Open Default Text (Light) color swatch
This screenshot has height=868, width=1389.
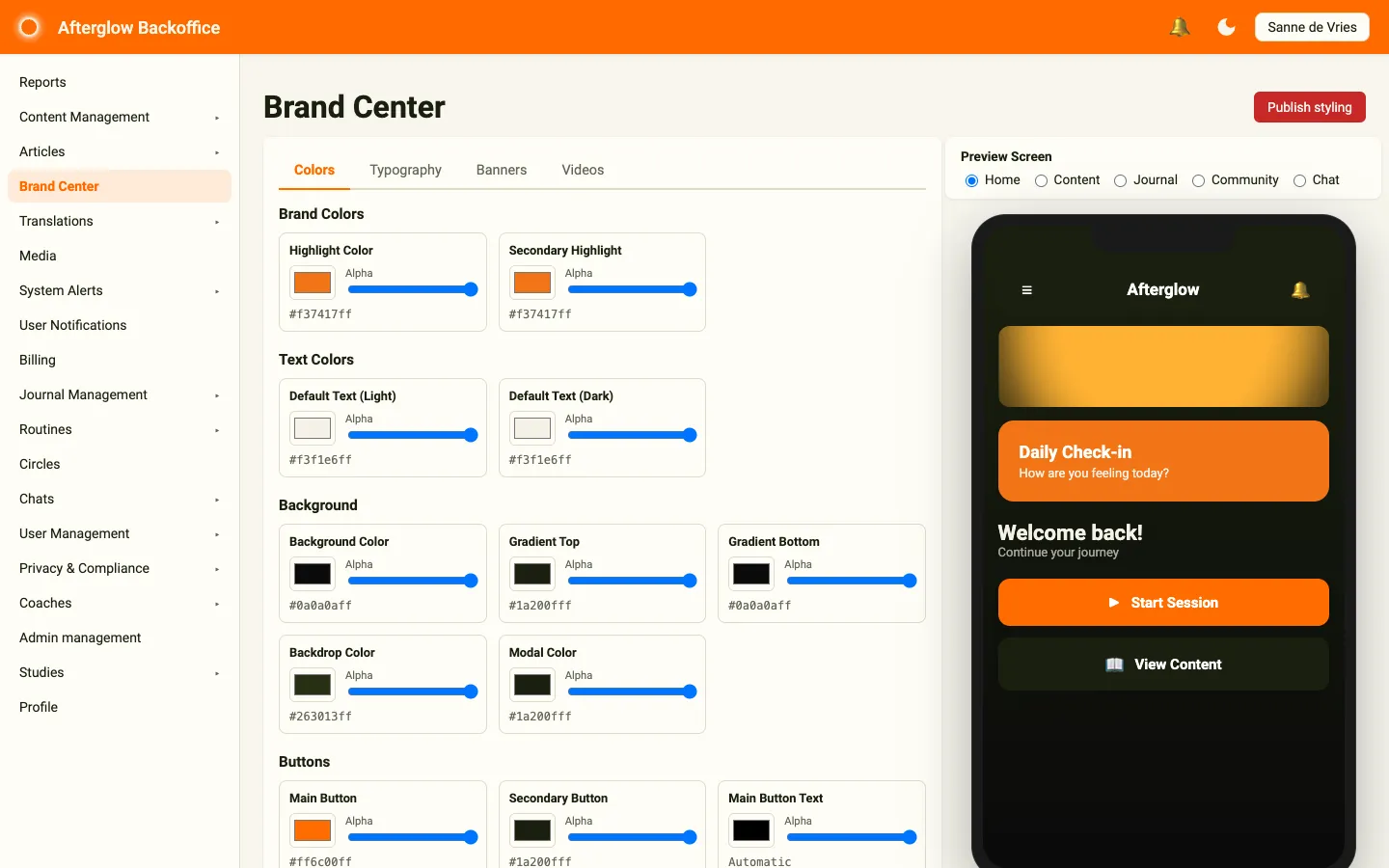pos(313,428)
